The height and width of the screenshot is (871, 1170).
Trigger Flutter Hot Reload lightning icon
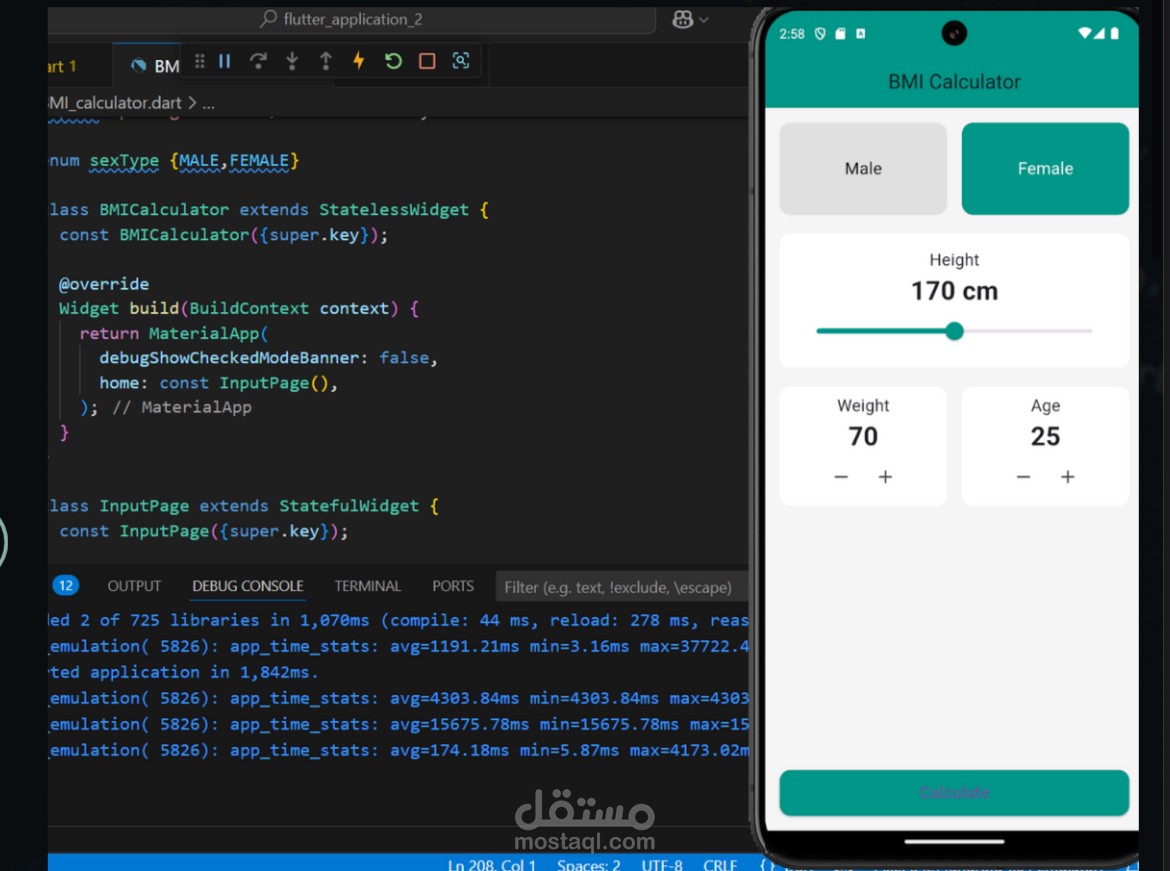359,60
